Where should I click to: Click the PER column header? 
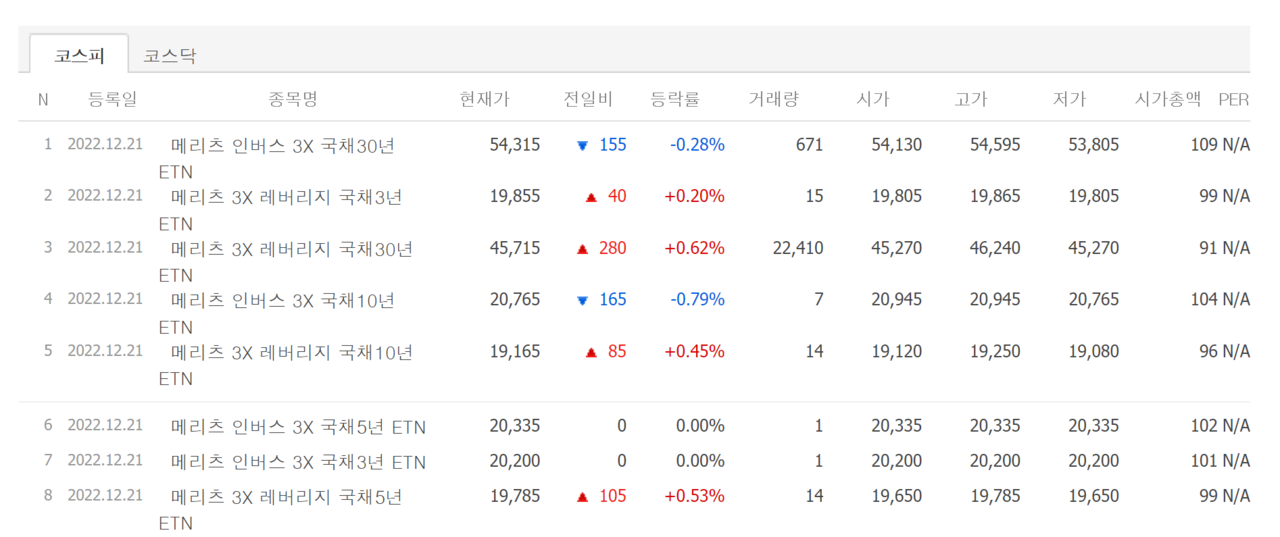1234,100
